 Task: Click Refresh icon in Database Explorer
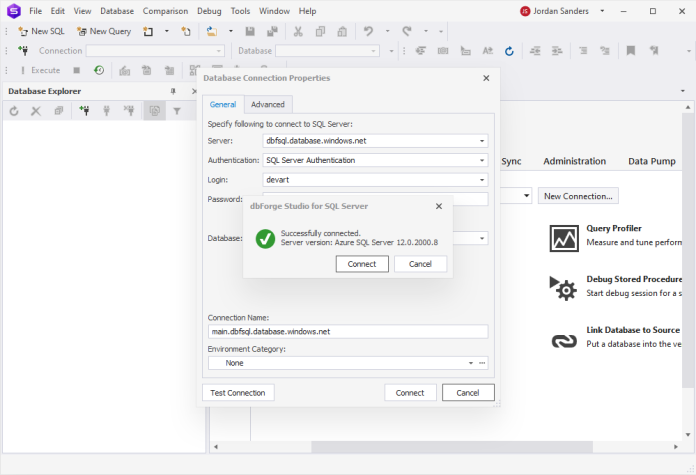14,111
